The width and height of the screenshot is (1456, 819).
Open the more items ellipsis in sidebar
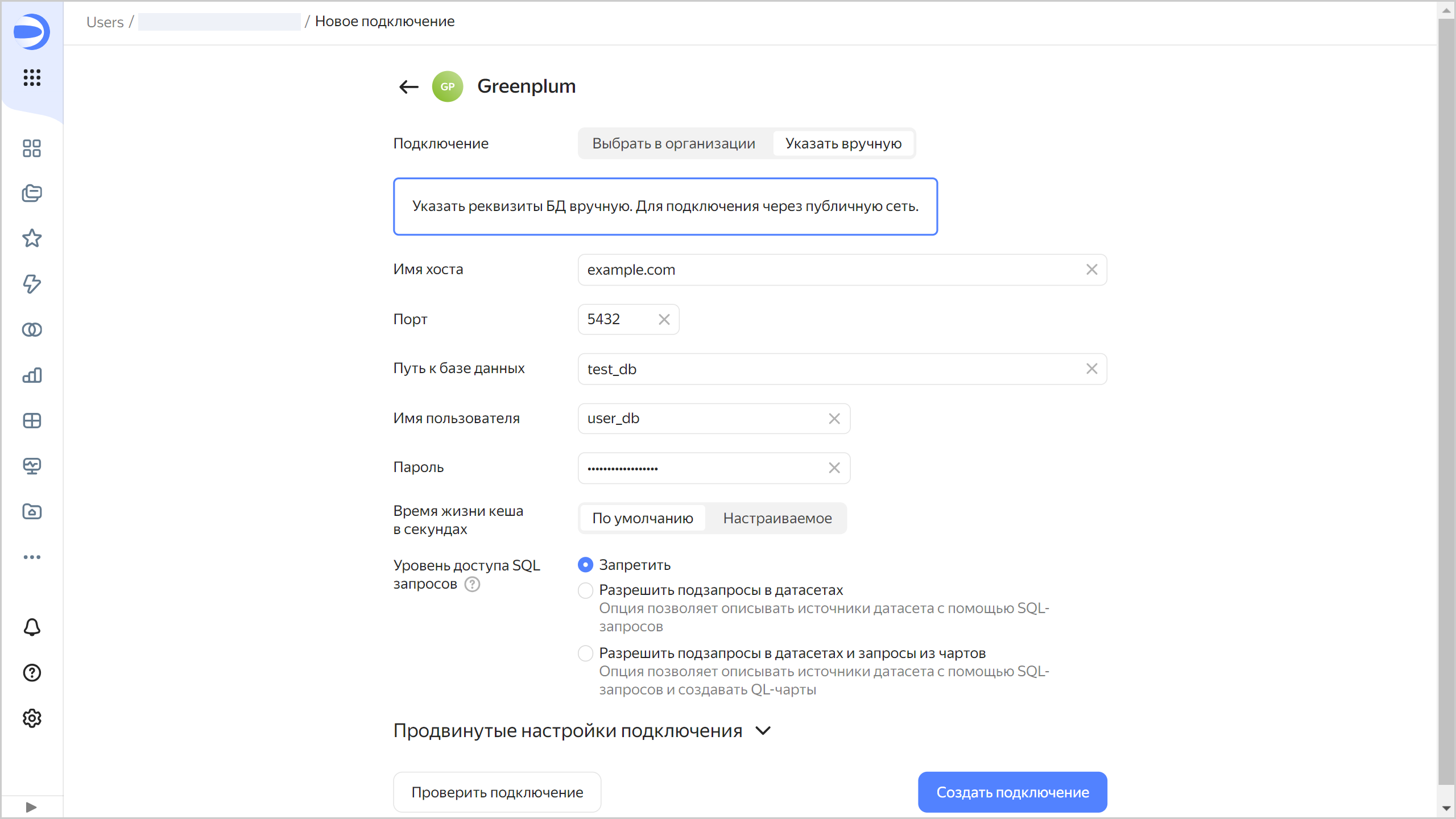click(32, 557)
